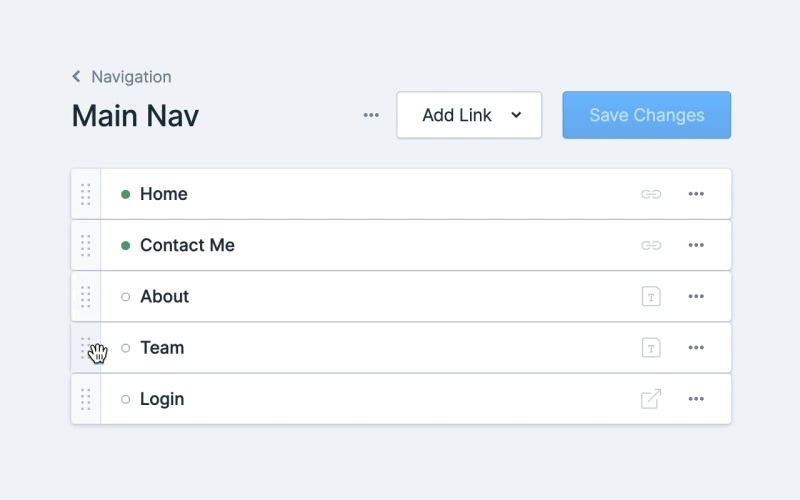Viewport: 800px width, 500px height.
Task: Click the page type icon on About row
Action: (x=651, y=296)
